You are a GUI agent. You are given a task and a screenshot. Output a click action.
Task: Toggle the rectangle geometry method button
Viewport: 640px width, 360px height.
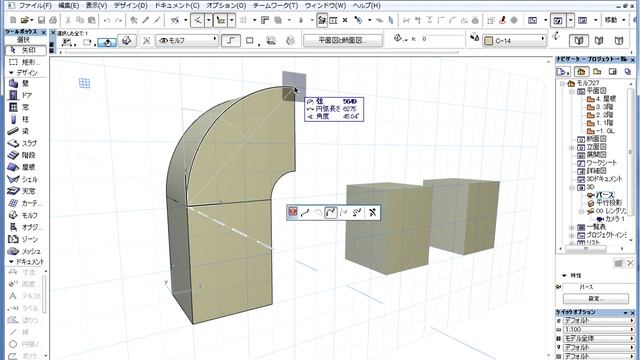[250, 41]
